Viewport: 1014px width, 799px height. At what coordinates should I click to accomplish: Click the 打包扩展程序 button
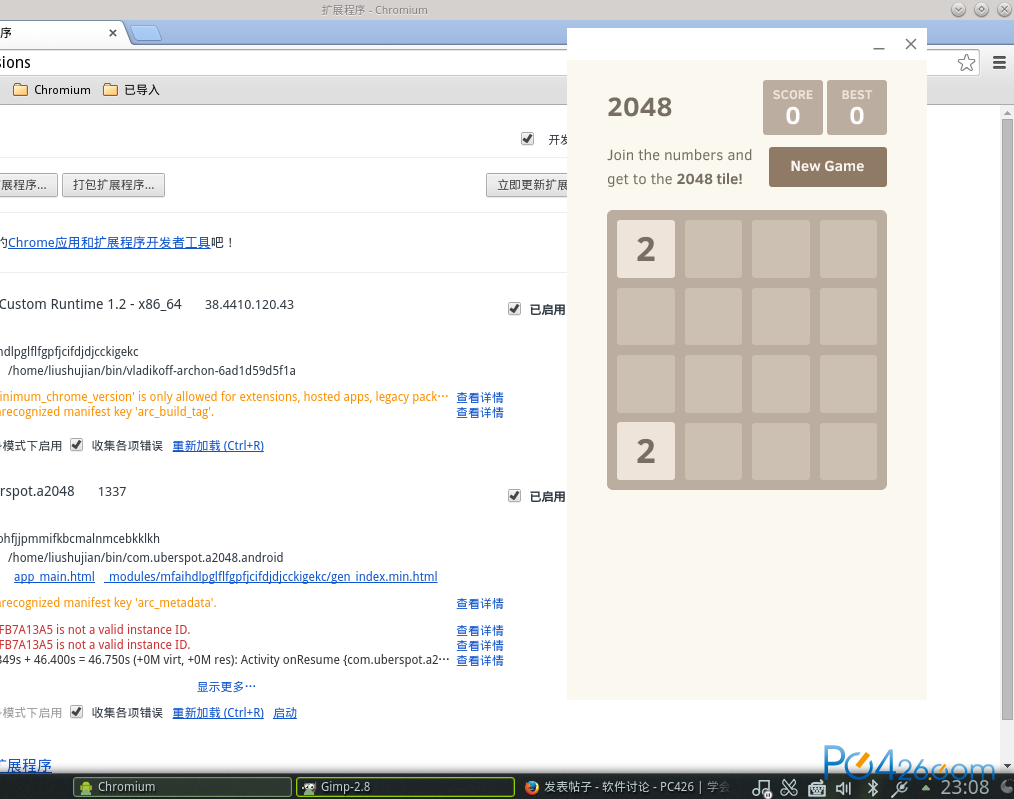pyautogui.click(x=113, y=185)
